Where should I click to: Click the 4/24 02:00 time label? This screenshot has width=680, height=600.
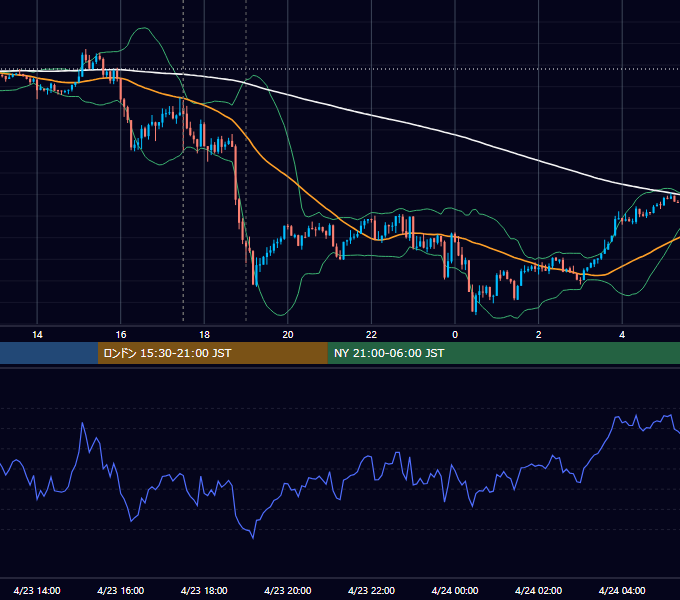click(x=538, y=590)
